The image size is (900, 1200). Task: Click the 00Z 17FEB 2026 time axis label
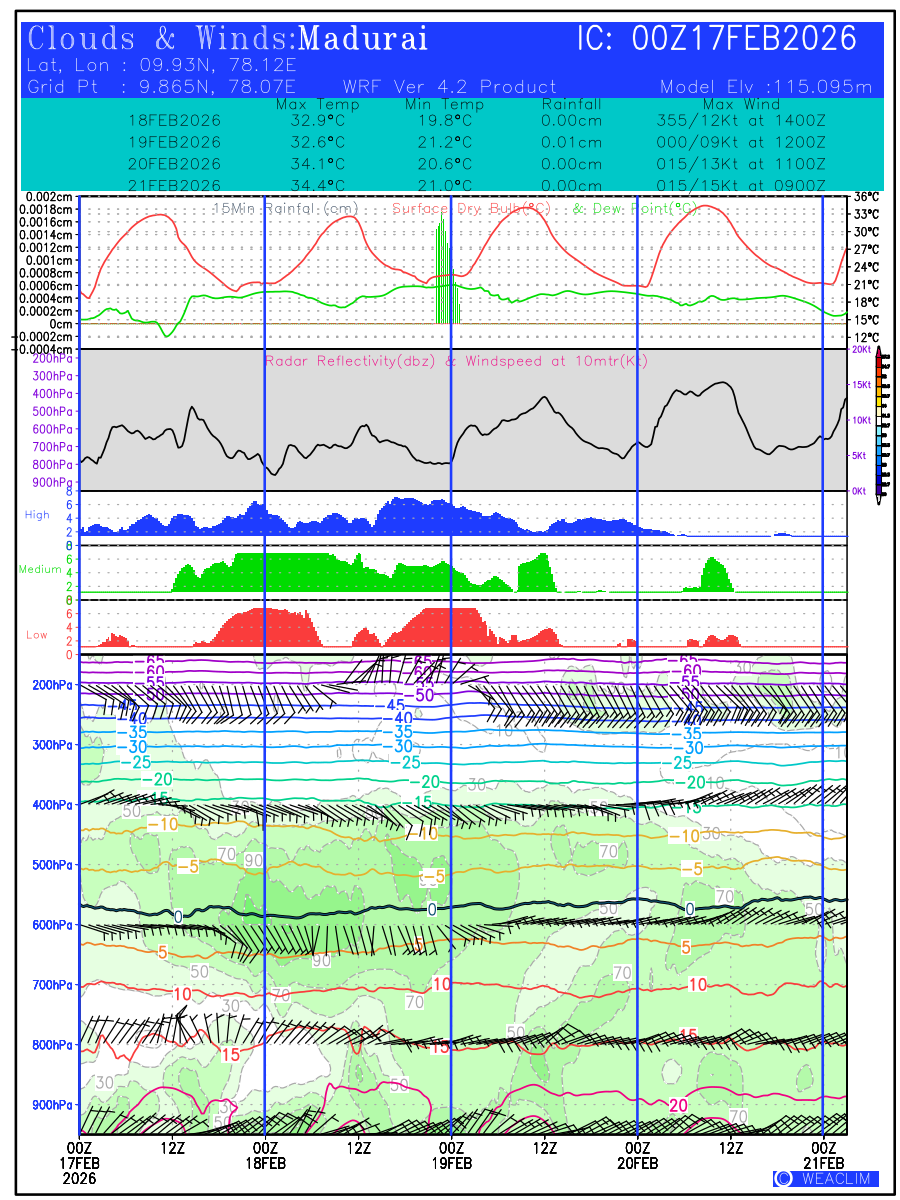pos(79,1163)
